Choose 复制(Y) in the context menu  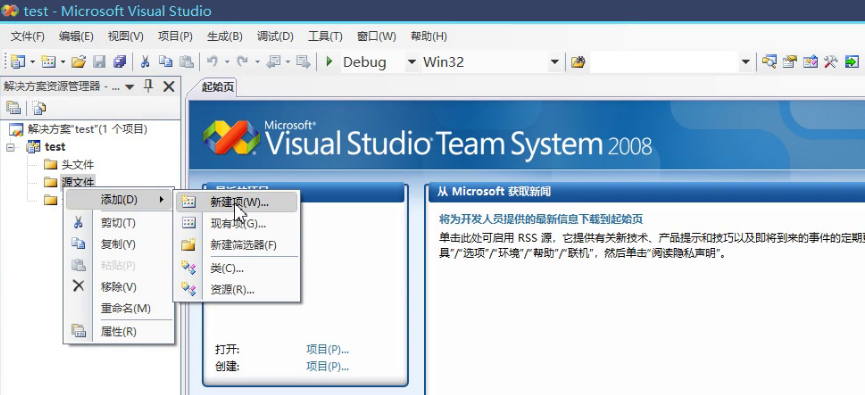(119, 244)
